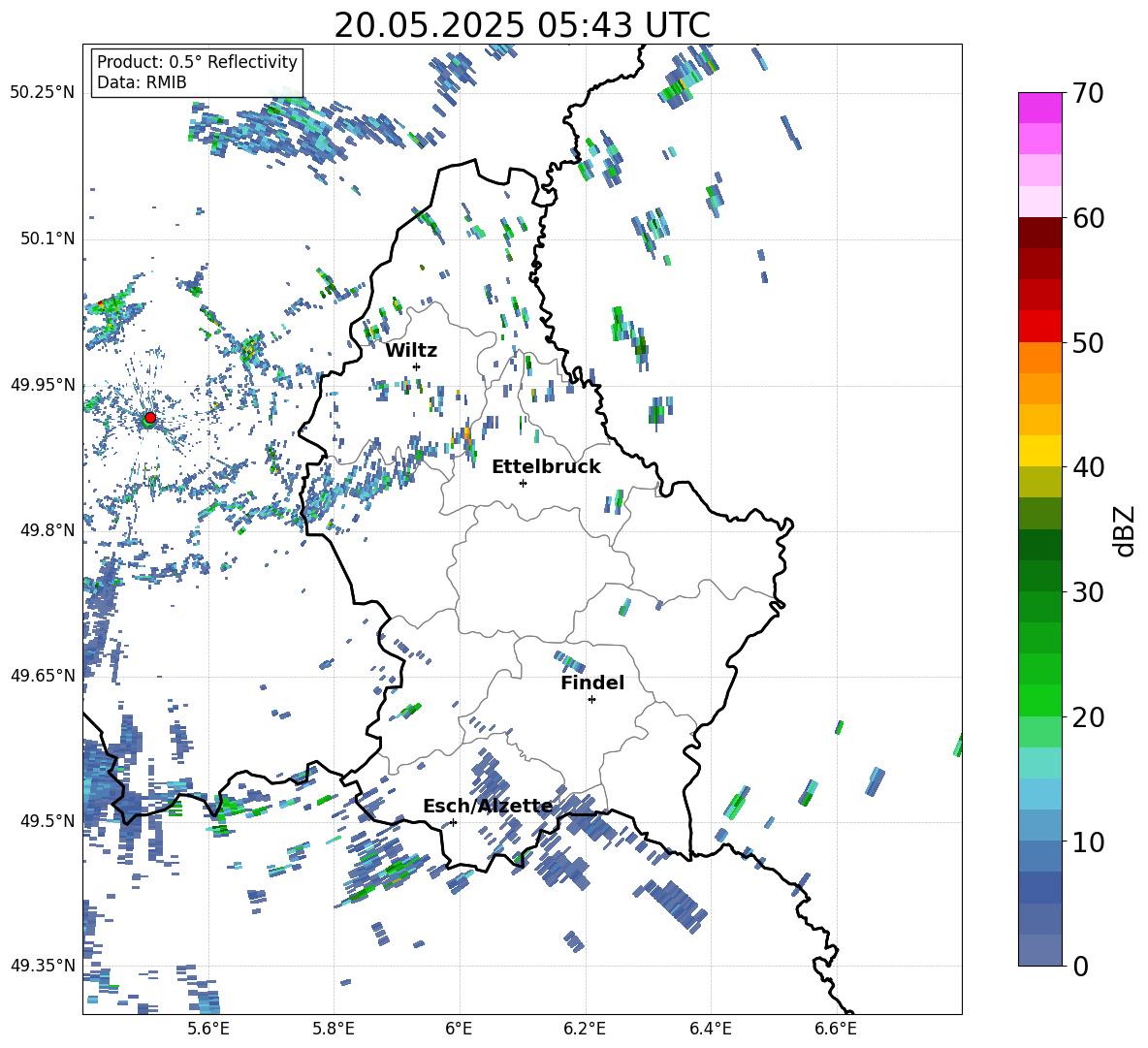This screenshot has width=1148, height=1048.
Task: Click the timestamp title 20.05.2025 05:43 UTC
Action: pyautogui.click(x=522, y=25)
